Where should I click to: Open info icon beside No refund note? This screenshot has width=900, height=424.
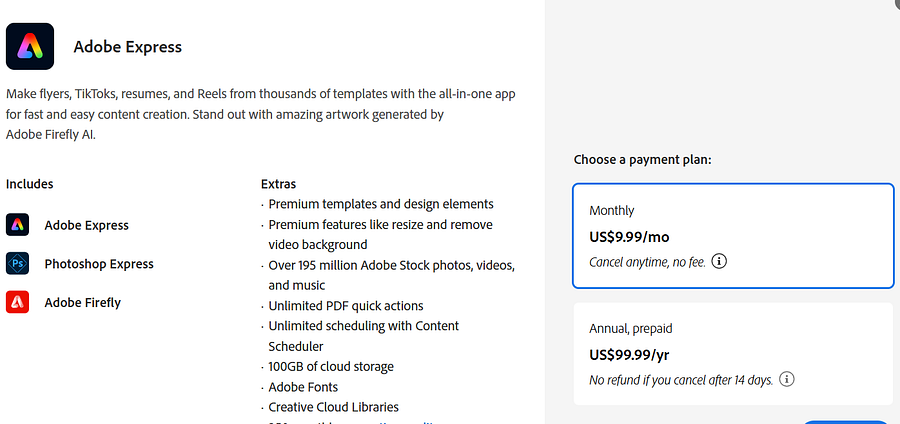pyautogui.click(x=787, y=379)
